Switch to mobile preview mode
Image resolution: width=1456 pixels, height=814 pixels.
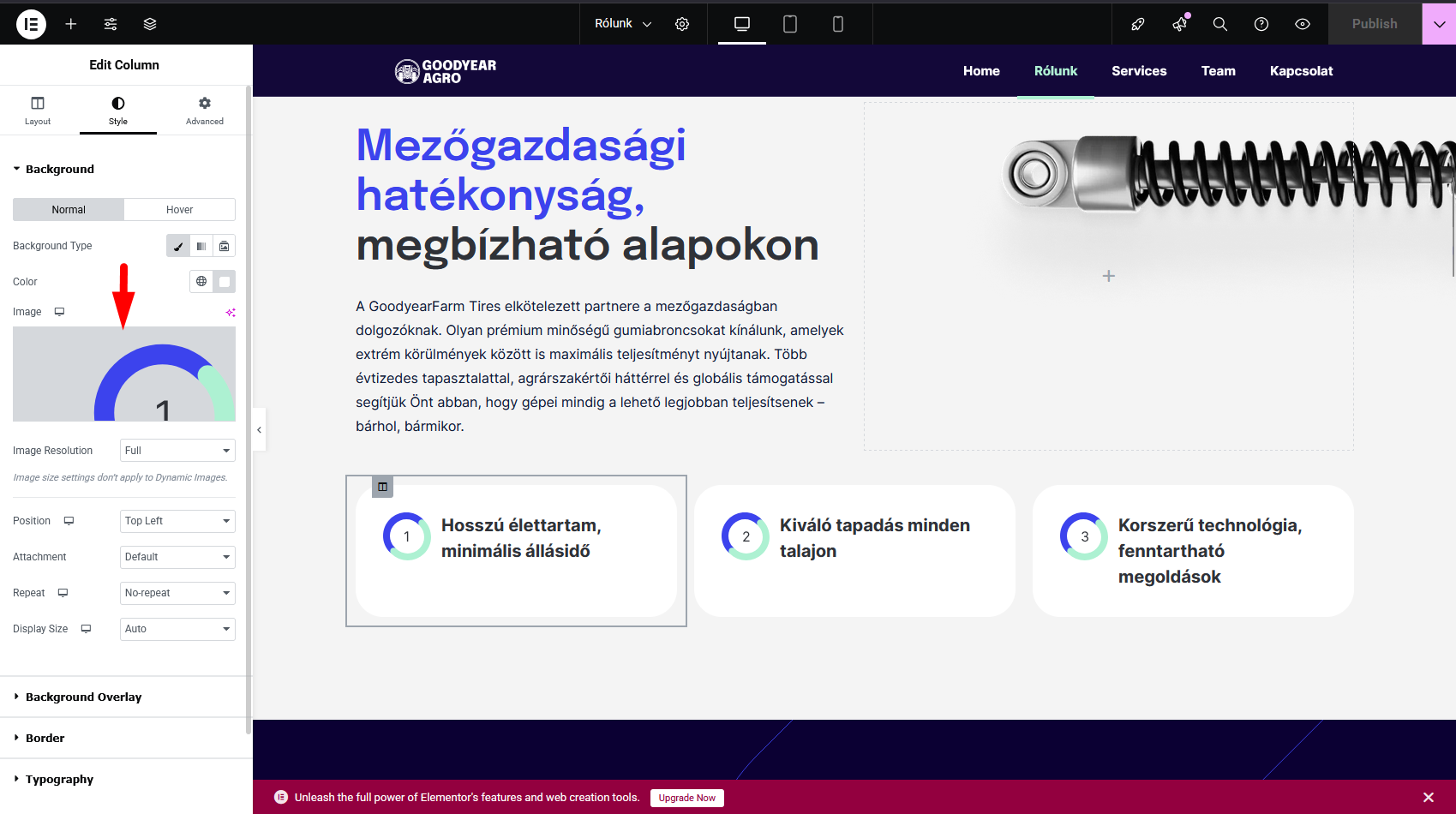(x=838, y=24)
